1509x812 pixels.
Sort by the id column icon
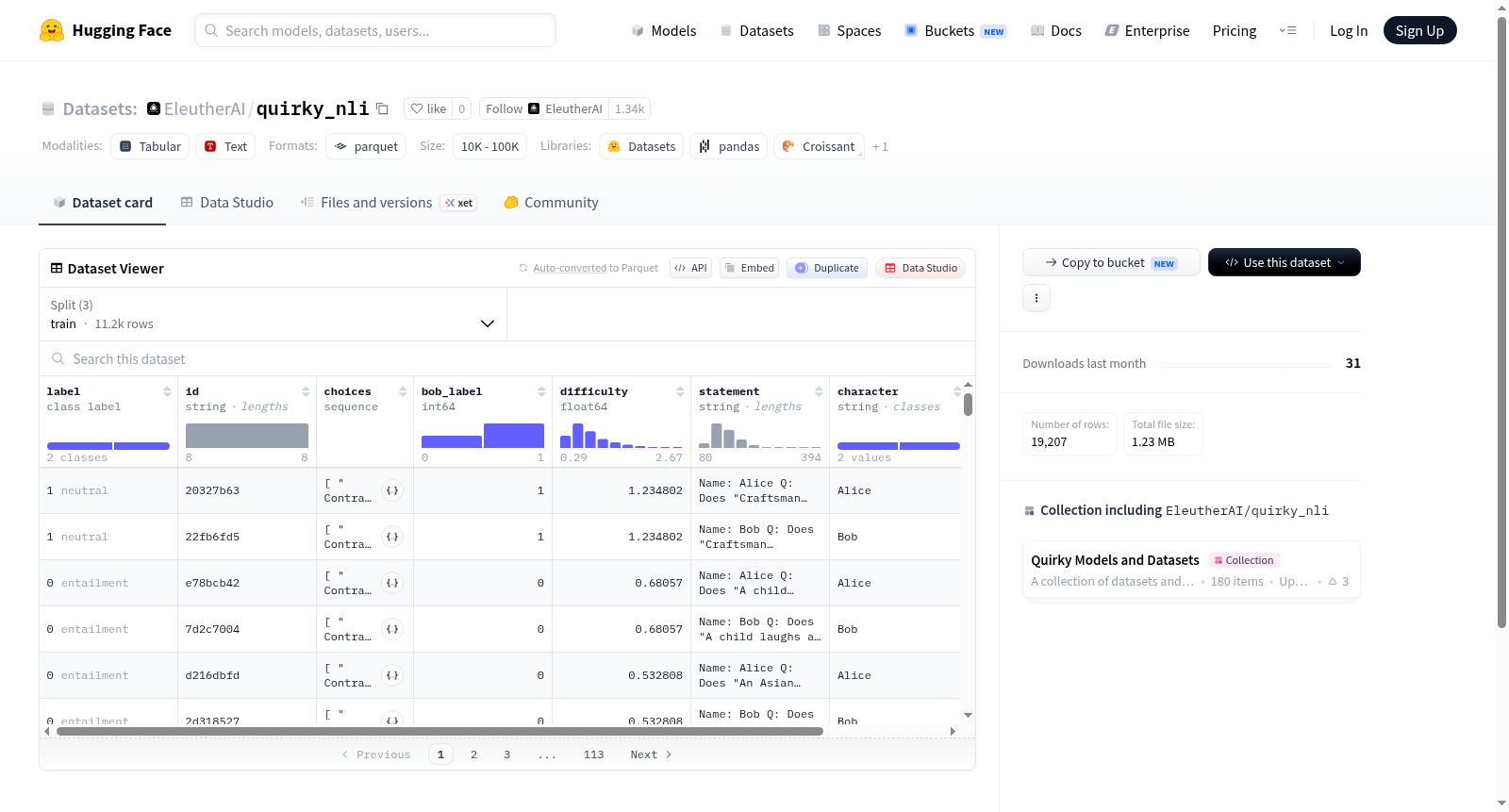[x=306, y=391]
